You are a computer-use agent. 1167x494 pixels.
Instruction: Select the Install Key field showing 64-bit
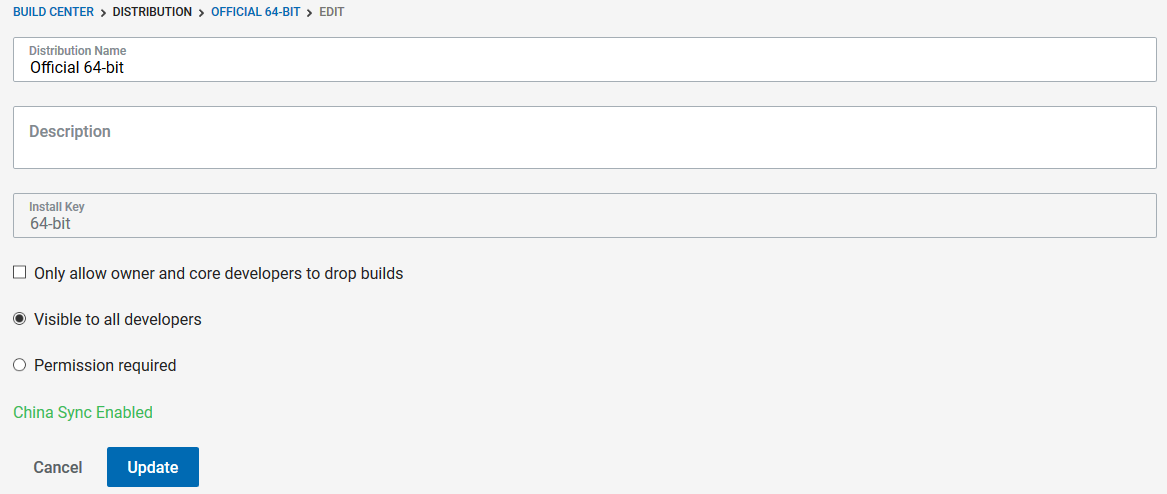click(x=584, y=216)
